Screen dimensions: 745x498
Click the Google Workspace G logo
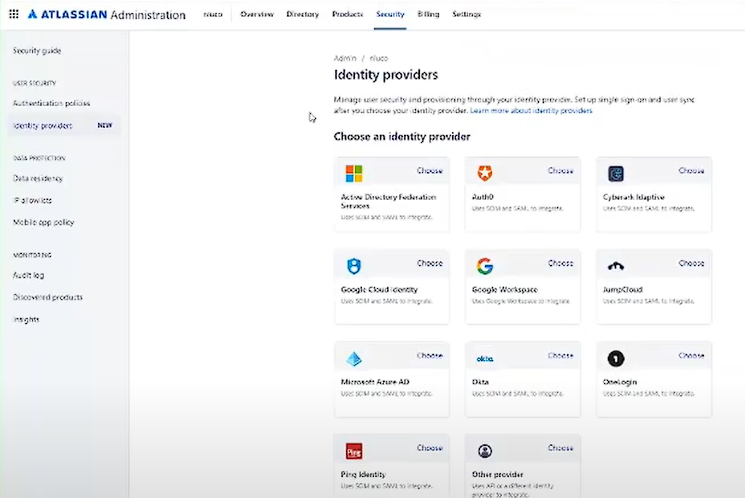coord(485,266)
